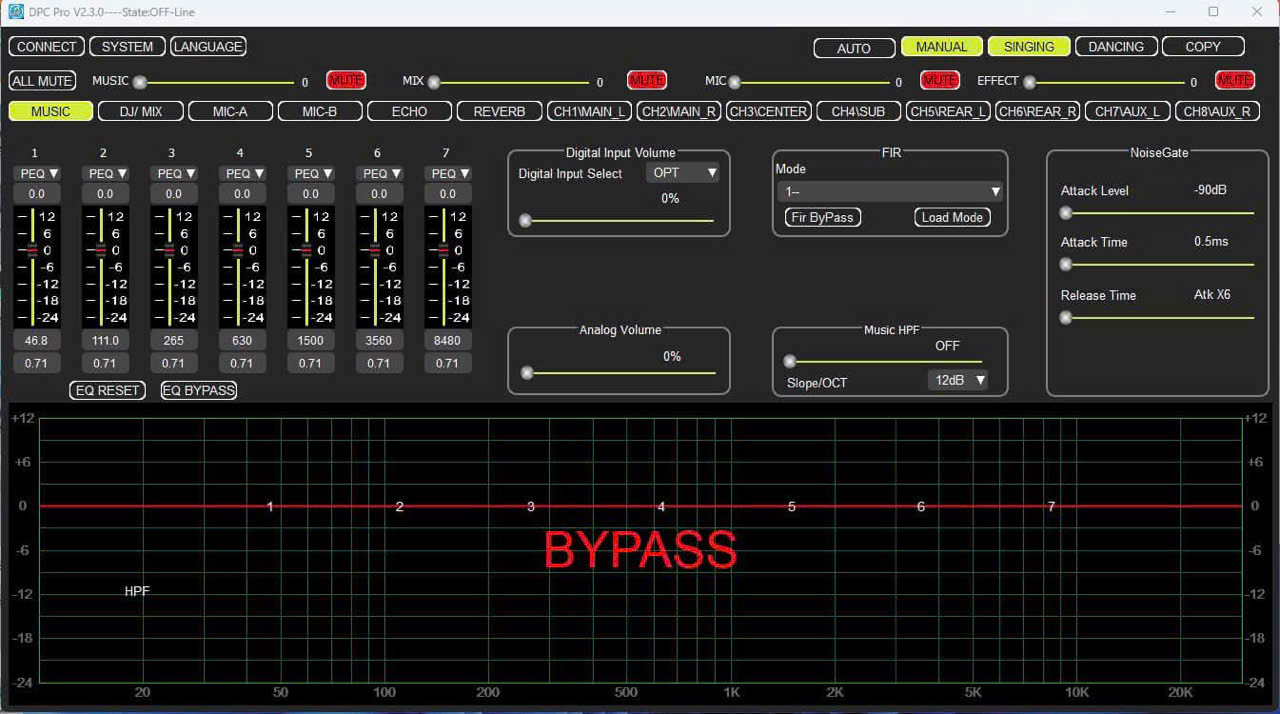1280x714 pixels.
Task: Click the DPC Pro app icon in title bar
Action: coord(16,12)
